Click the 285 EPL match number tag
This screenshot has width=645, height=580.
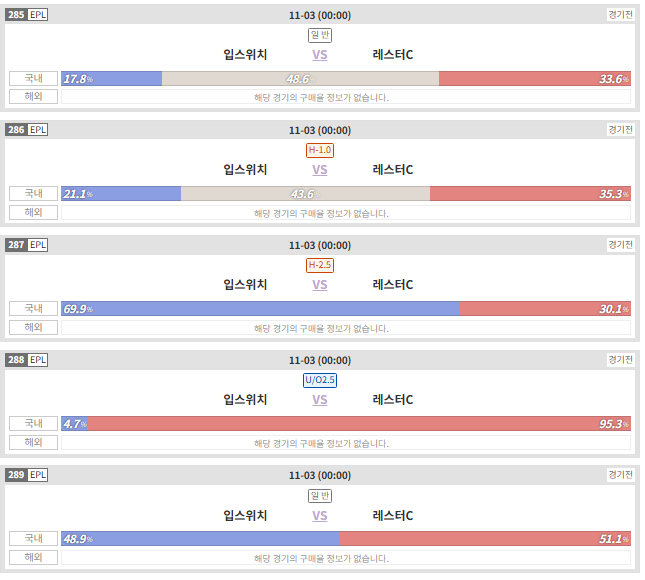click(x=27, y=15)
